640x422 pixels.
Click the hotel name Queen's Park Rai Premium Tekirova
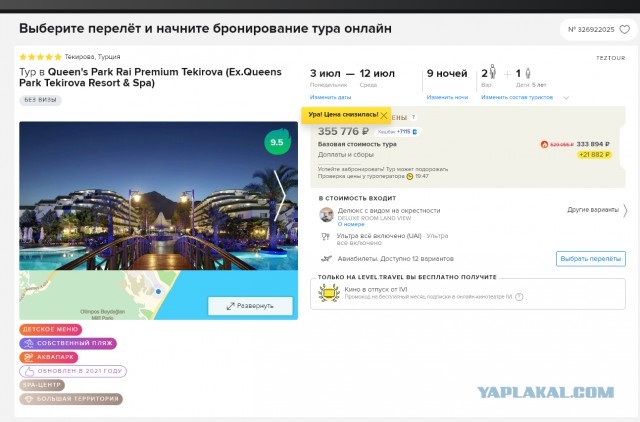pyautogui.click(x=150, y=77)
